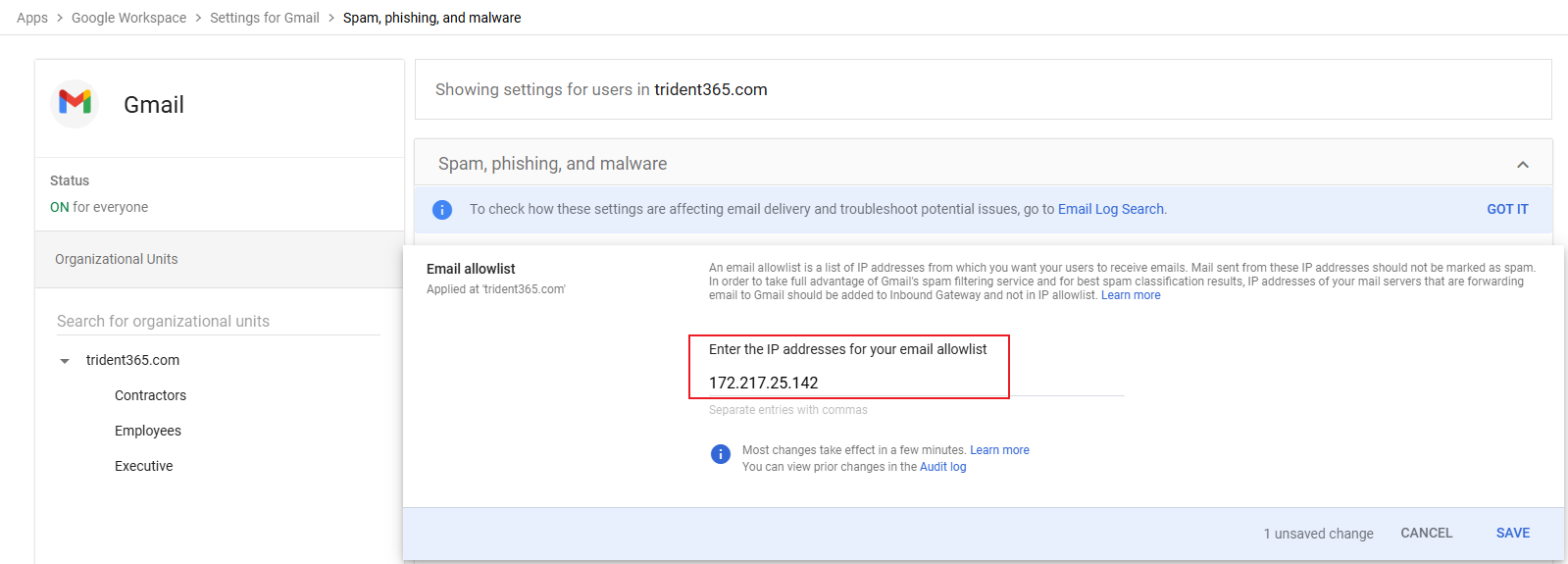Select the Employees organizational unit

(x=147, y=431)
